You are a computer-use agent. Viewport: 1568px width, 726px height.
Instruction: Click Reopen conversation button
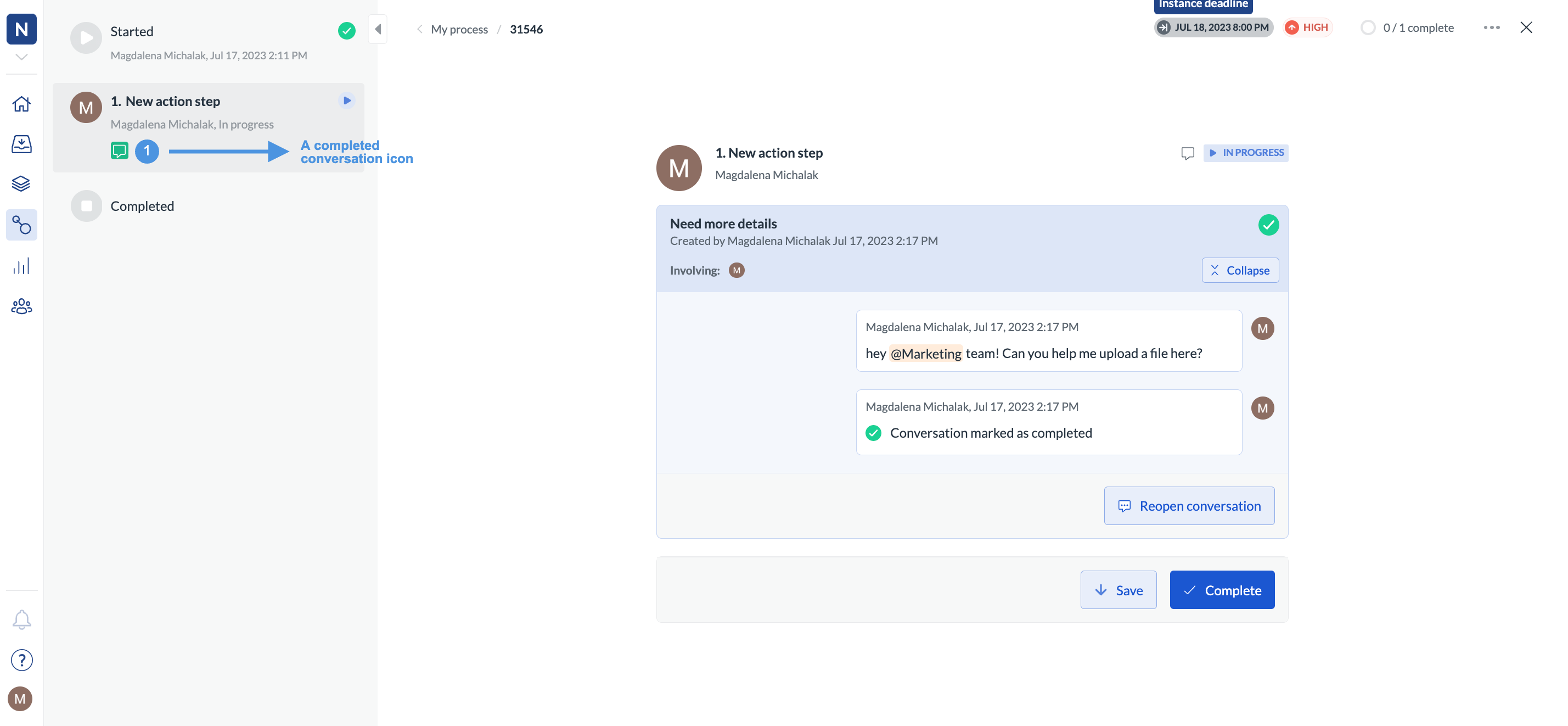tap(1189, 506)
